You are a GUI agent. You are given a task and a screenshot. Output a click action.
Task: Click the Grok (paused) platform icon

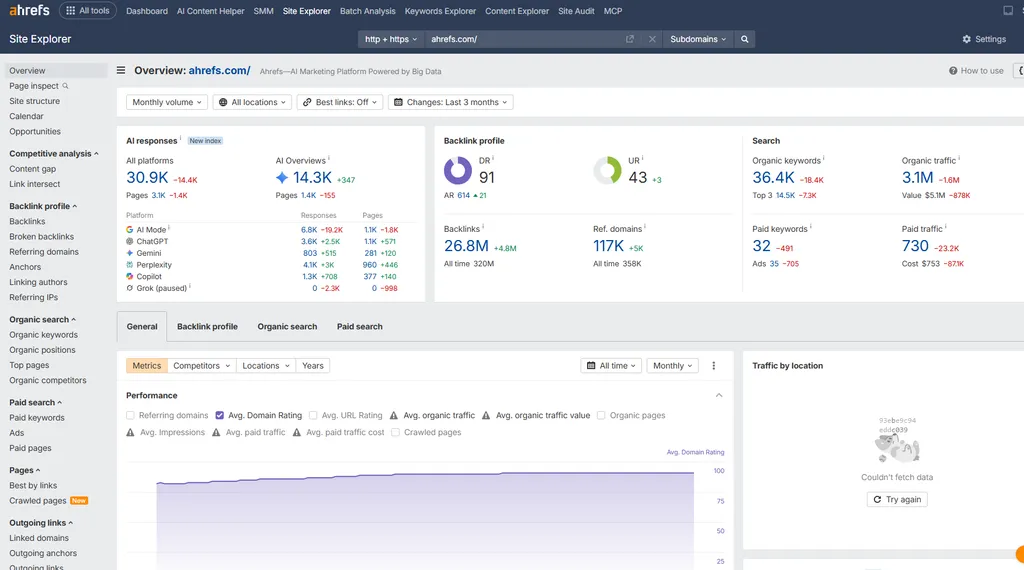[129, 288]
